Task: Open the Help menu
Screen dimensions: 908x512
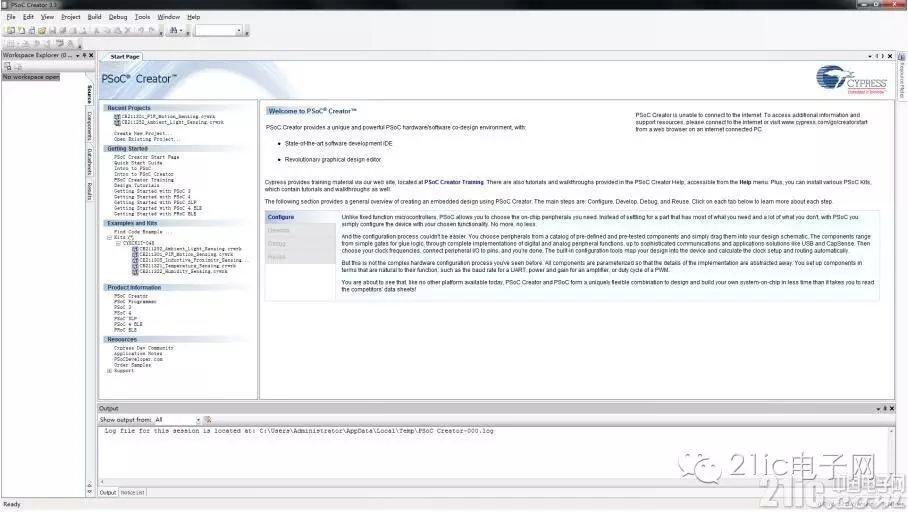Action: pos(193,17)
